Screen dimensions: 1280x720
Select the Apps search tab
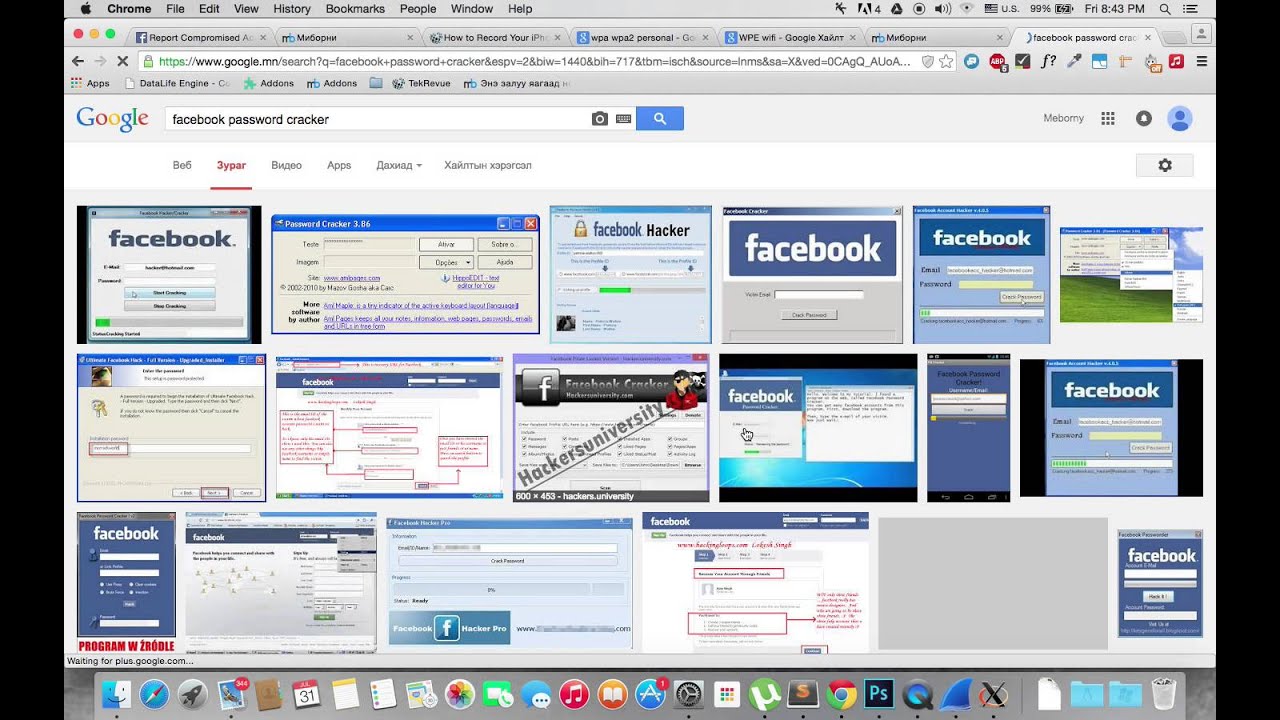pos(339,165)
